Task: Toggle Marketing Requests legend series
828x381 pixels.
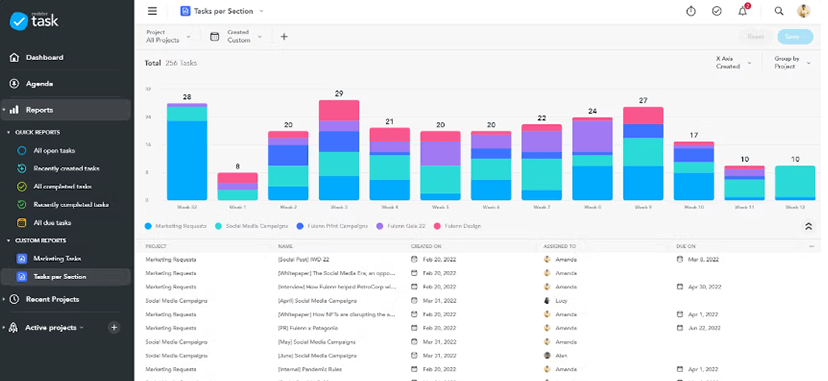Action: coord(176,226)
